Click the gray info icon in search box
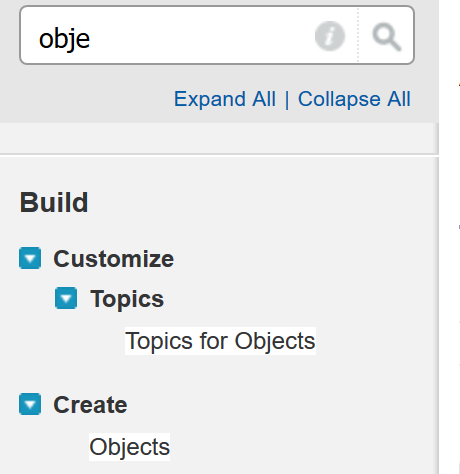Screen dimensions: 460x474 330,36
